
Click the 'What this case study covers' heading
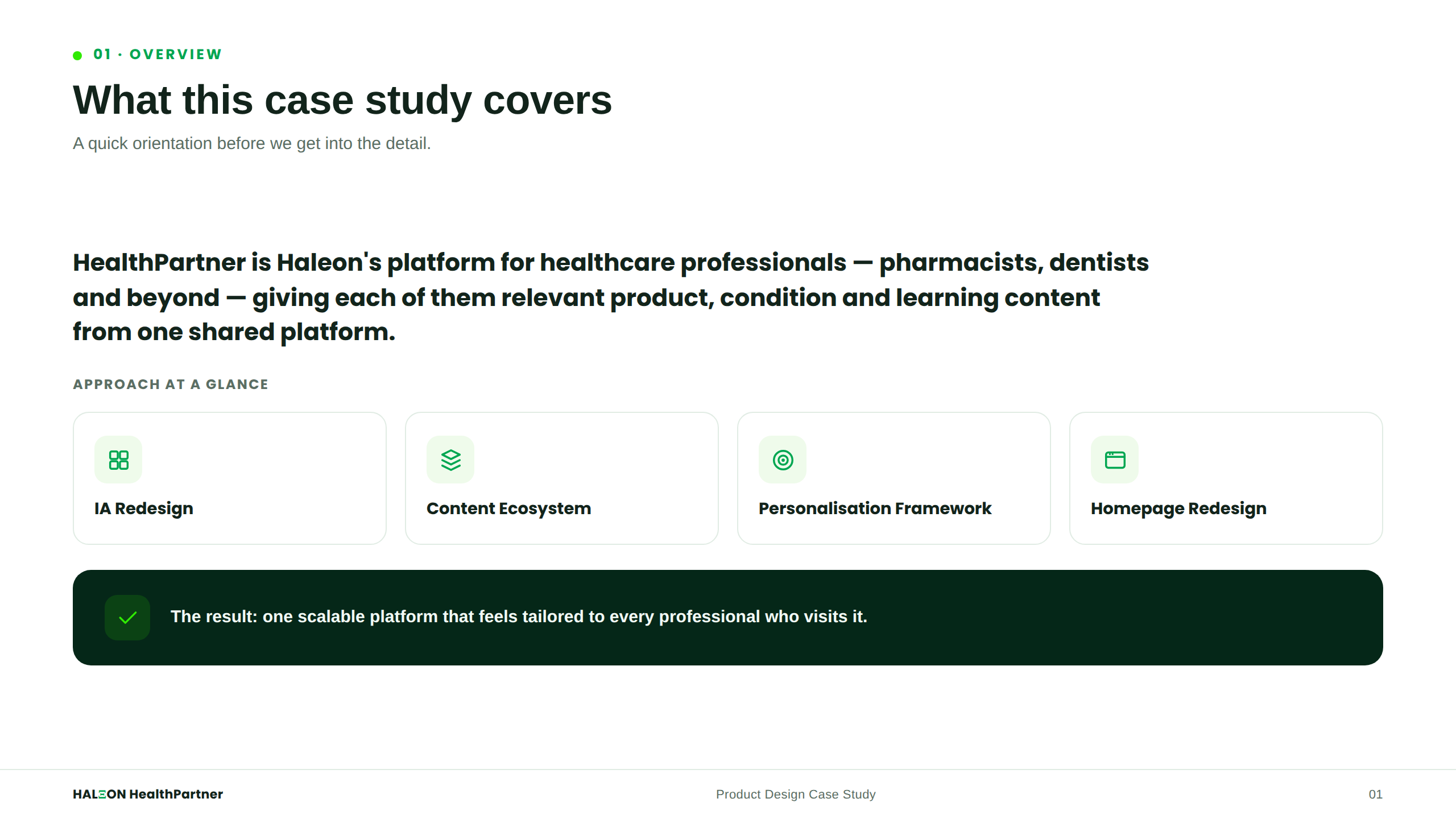[342, 100]
